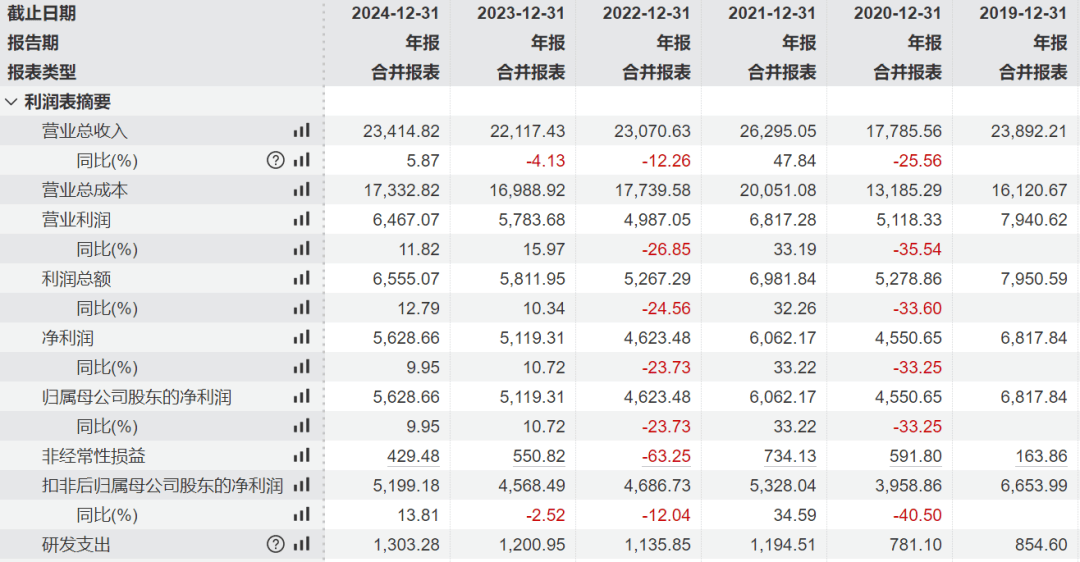Image resolution: width=1080 pixels, height=562 pixels.
Task: Show bar chart for 营业利润
Action: tap(301, 219)
